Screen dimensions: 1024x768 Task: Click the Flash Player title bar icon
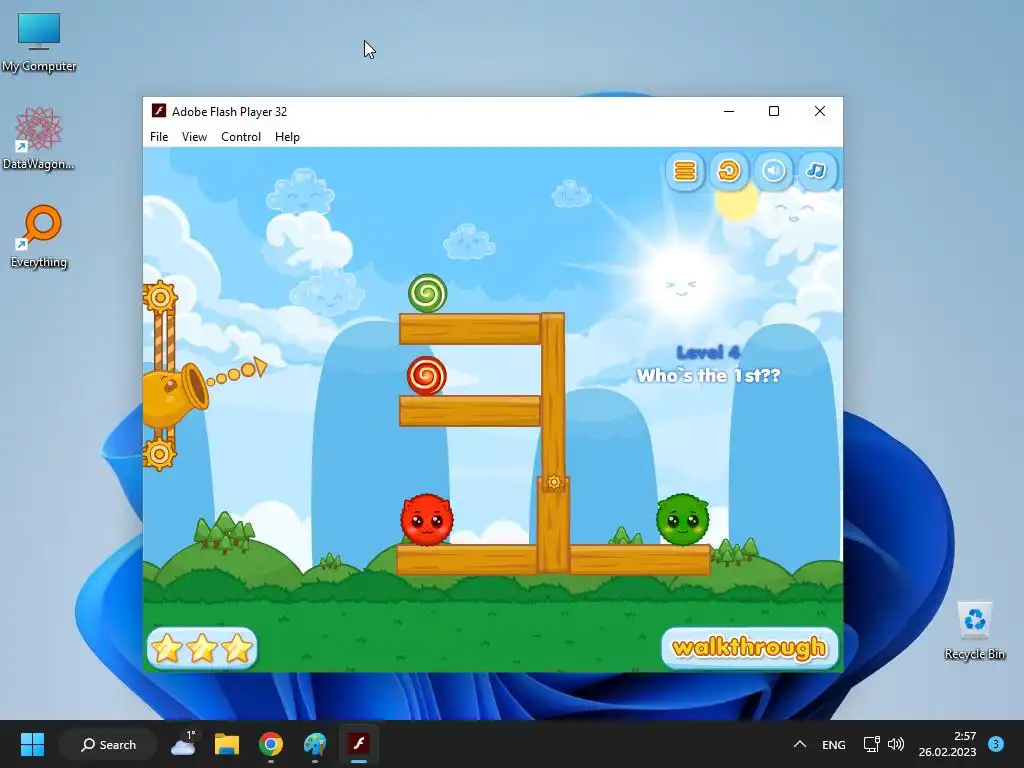pos(159,111)
